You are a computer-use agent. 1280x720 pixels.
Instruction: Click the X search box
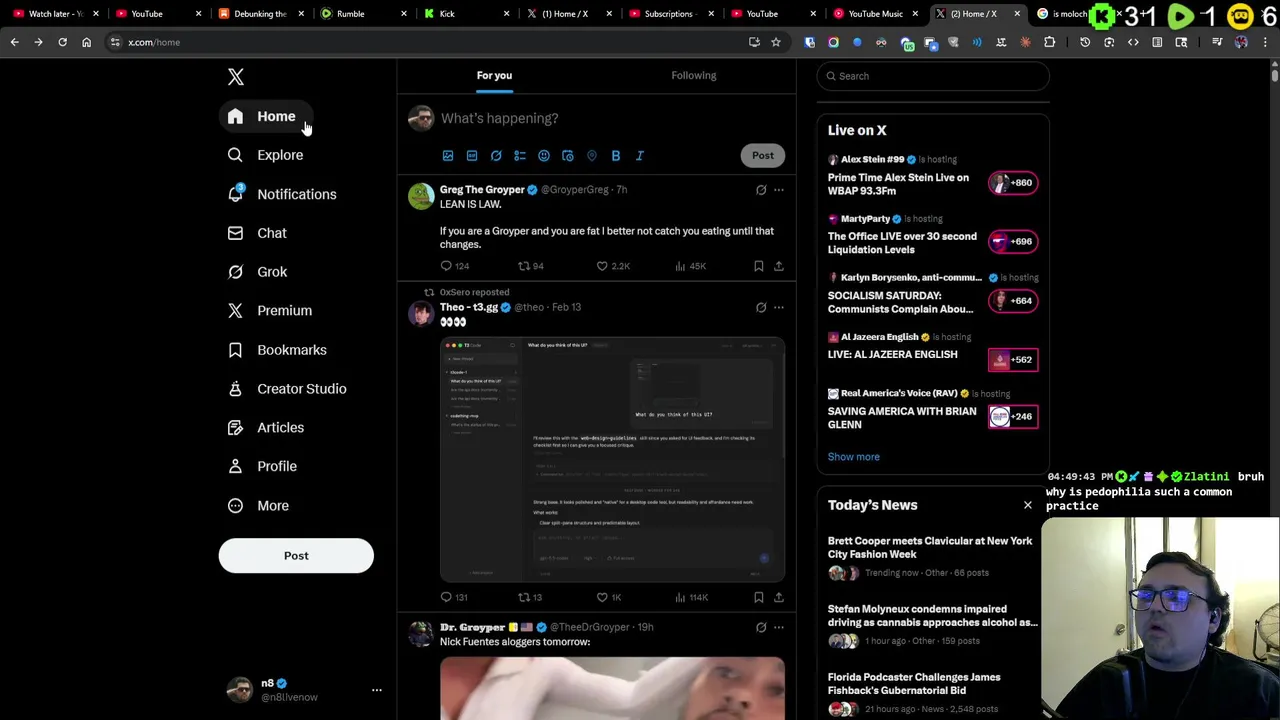933,76
